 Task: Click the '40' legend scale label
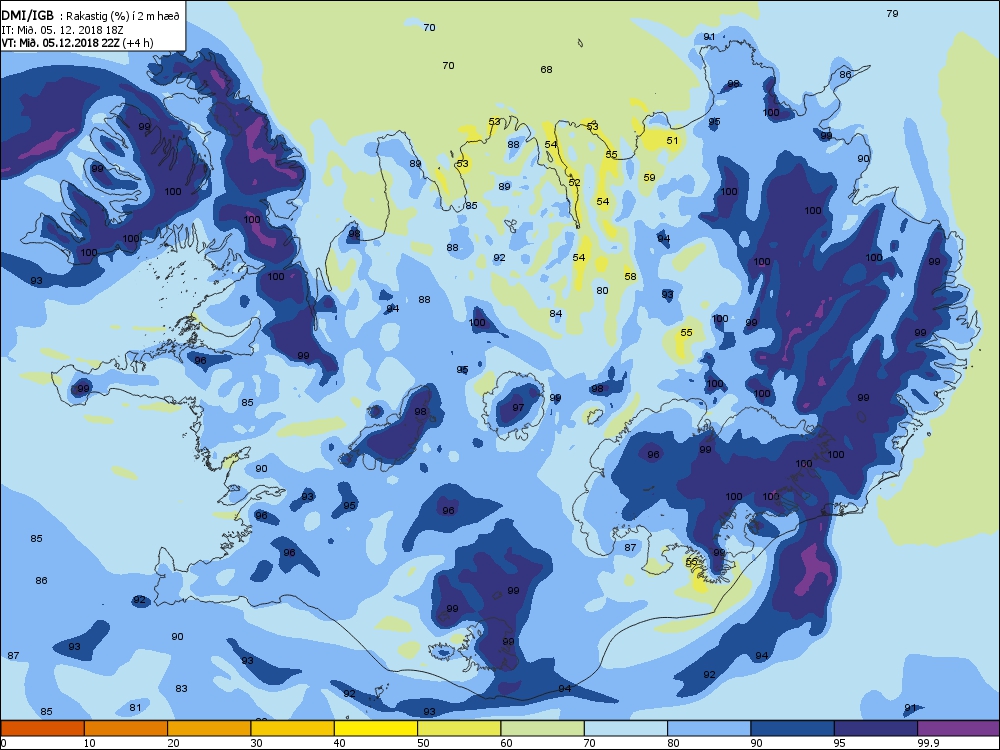click(x=340, y=743)
